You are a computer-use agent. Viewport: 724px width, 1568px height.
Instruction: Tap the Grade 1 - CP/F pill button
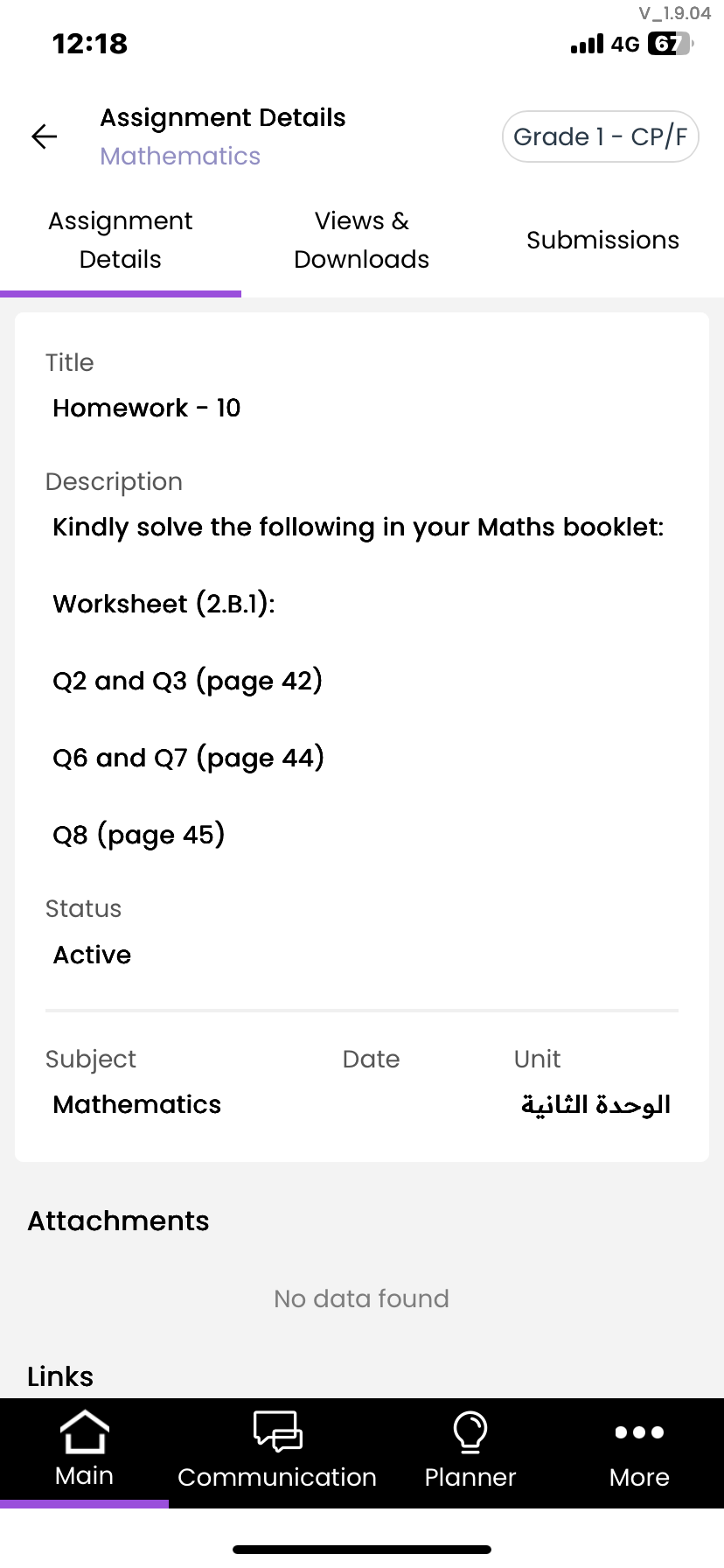(600, 136)
